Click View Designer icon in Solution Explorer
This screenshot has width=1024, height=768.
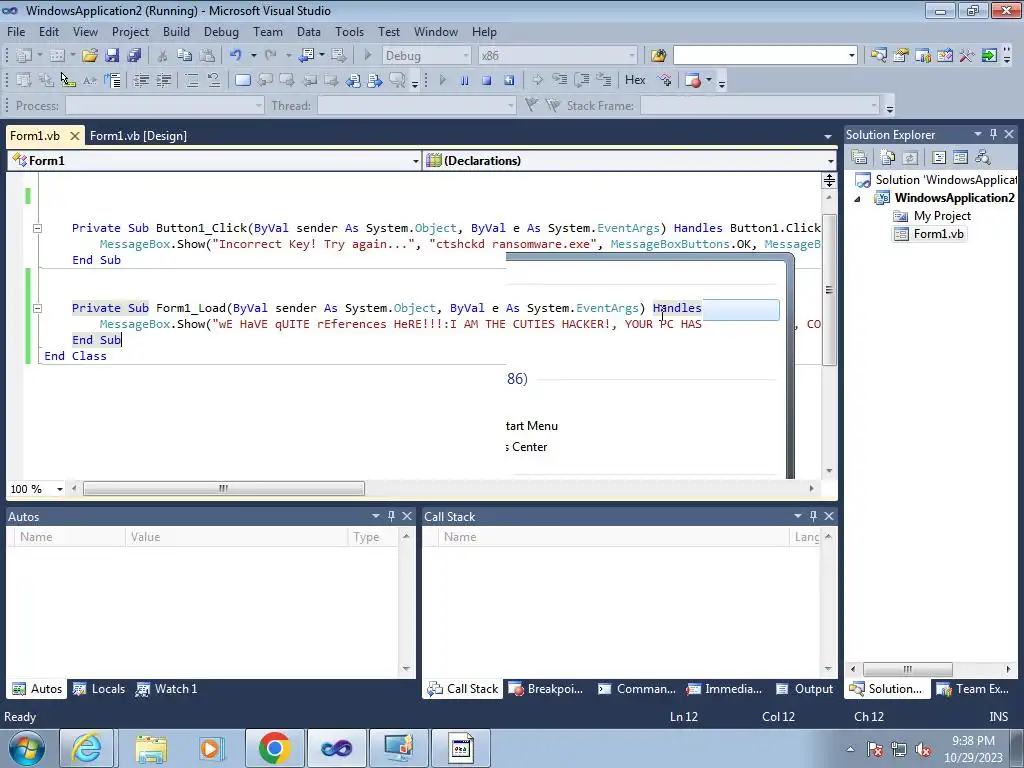(x=960, y=157)
